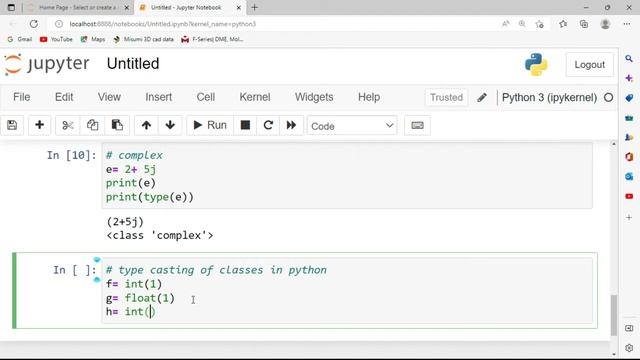Close the Home Page browser tab
Image resolution: width=640 pixels, height=360 pixels.
pyautogui.click(x=127, y=7)
